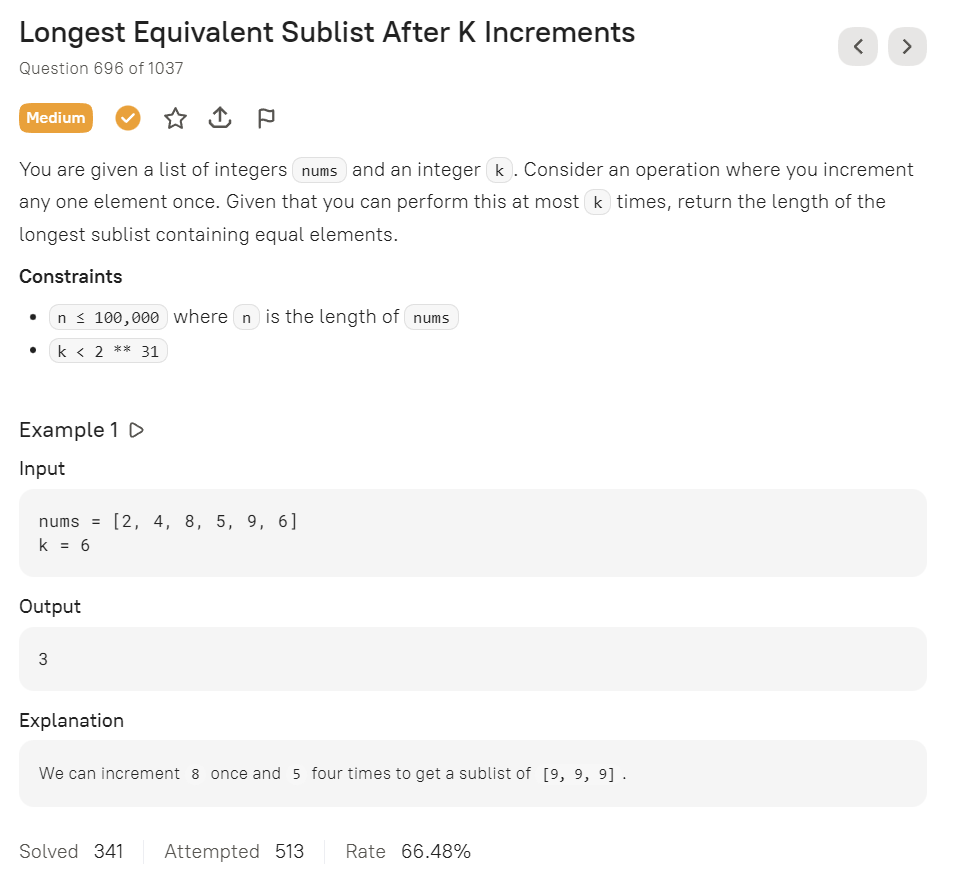Screen dimensions: 956x869
Task: Click the inline nums code tag in description
Action: (x=319, y=171)
